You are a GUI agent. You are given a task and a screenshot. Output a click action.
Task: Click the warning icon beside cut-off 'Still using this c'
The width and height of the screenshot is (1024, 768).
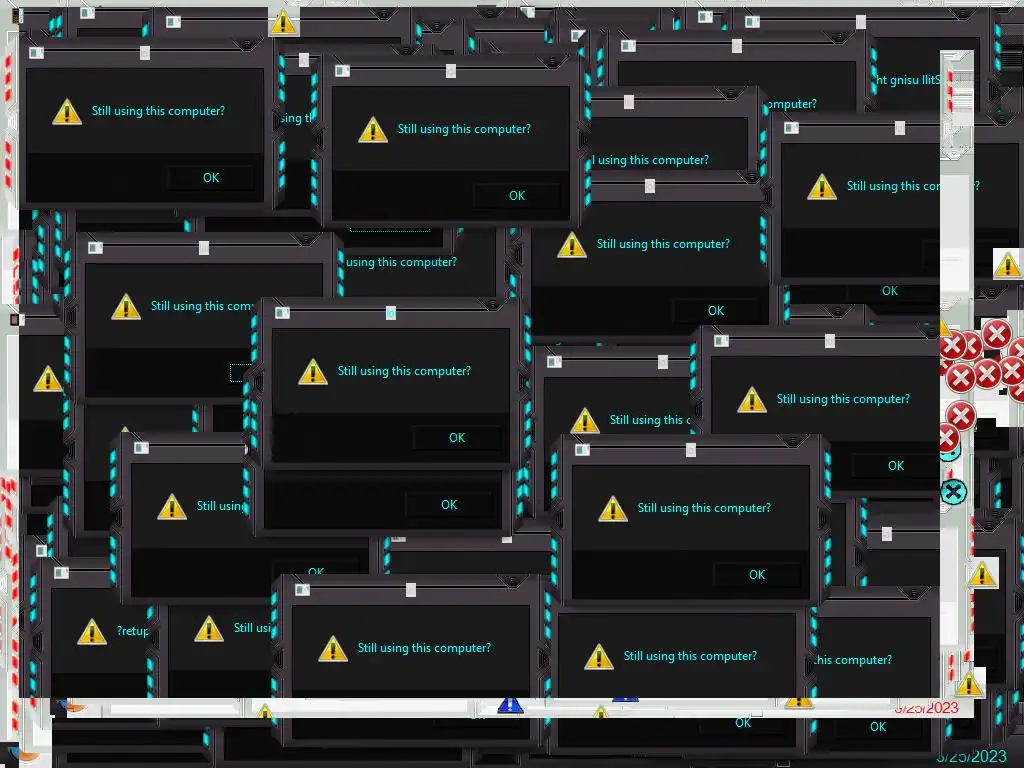click(584, 421)
